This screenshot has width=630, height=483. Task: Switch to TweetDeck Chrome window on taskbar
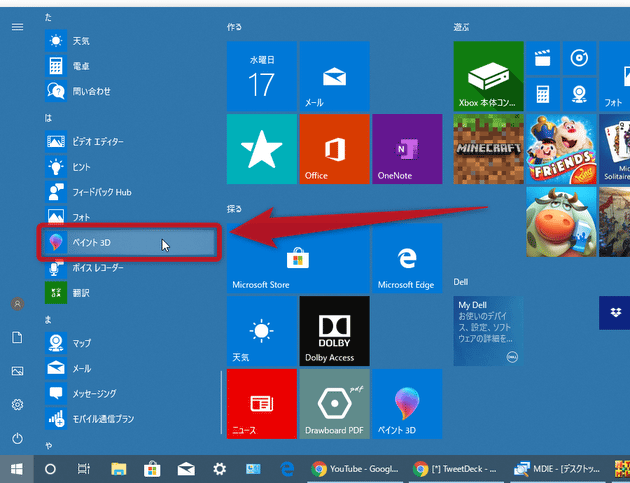click(457, 469)
